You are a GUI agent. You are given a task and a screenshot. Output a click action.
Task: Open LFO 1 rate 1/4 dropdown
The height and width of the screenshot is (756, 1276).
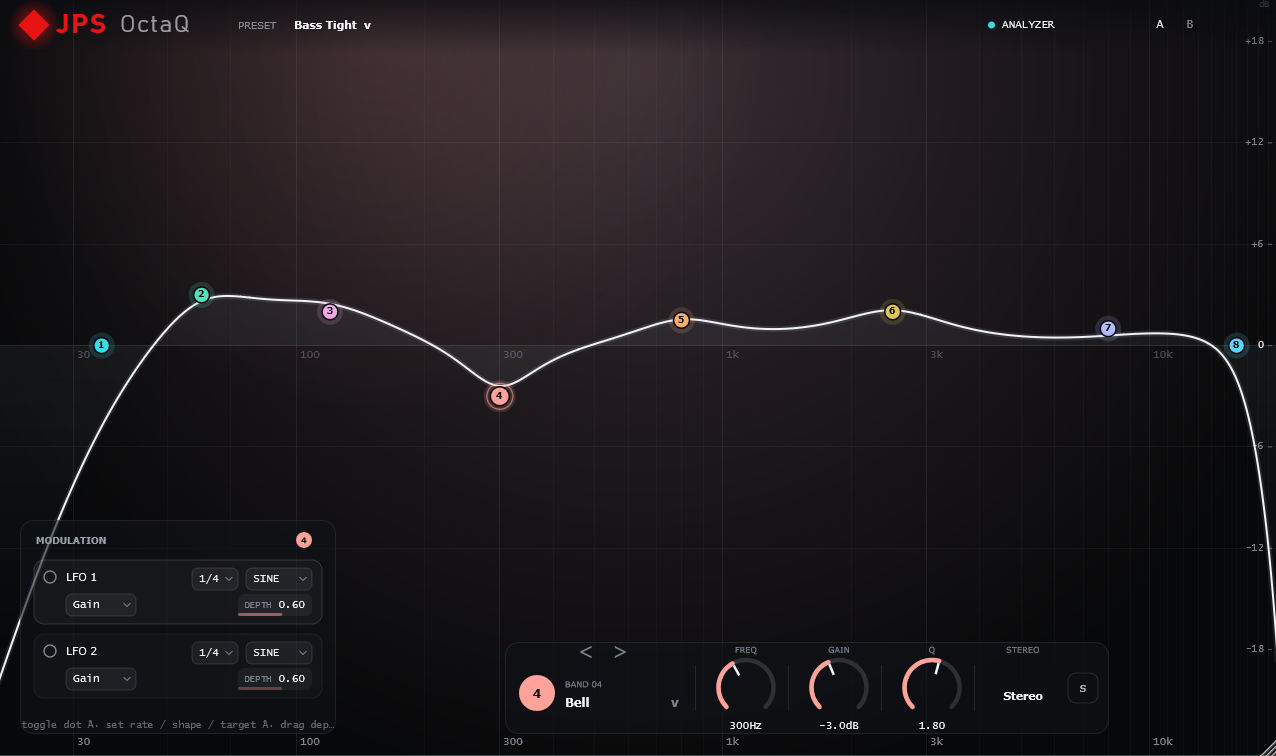tap(215, 578)
